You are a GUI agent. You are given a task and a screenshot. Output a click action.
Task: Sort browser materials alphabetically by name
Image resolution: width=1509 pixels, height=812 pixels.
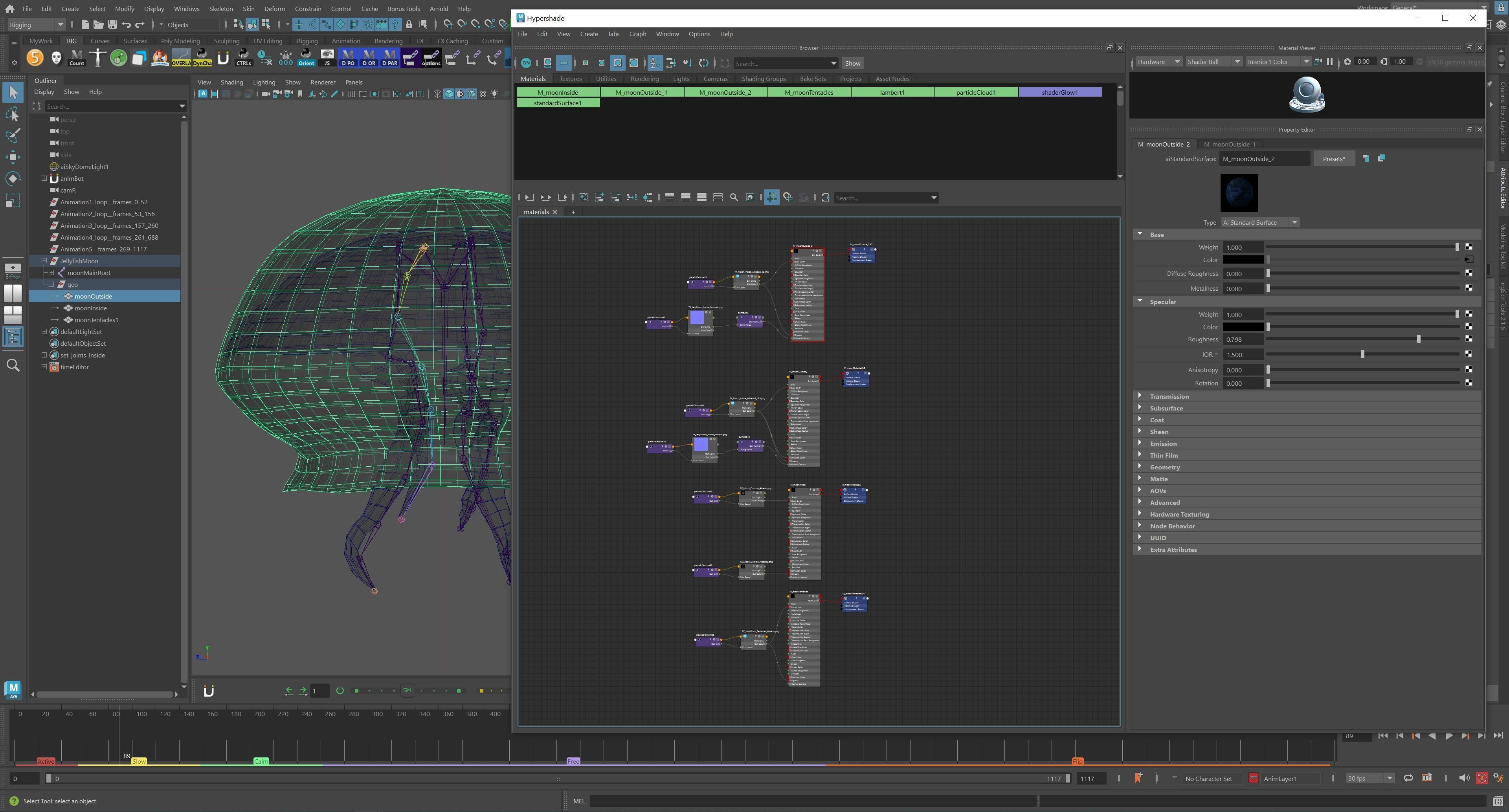click(655, 63)
